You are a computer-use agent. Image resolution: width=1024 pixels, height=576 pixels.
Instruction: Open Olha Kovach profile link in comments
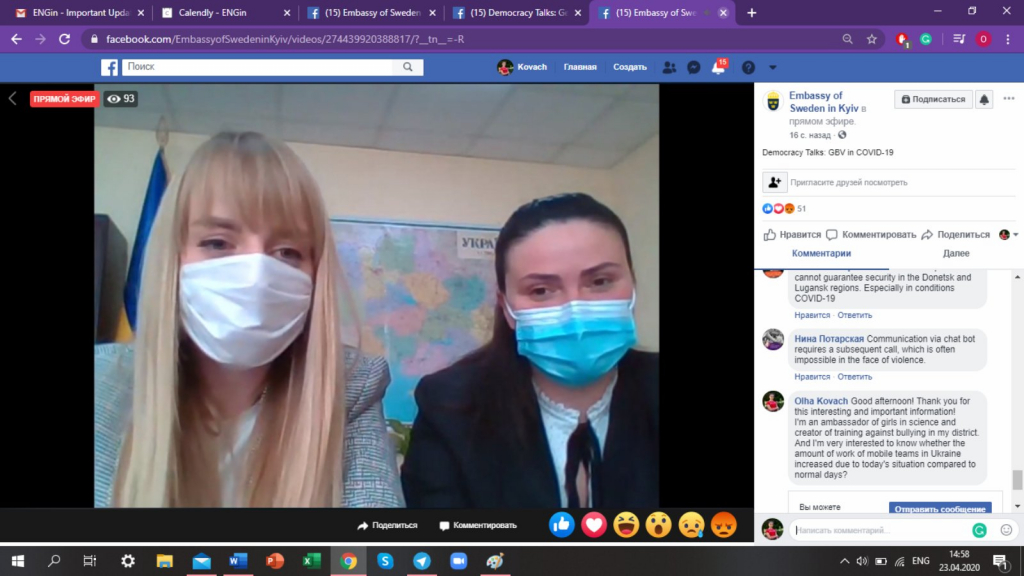coord(821,401)
